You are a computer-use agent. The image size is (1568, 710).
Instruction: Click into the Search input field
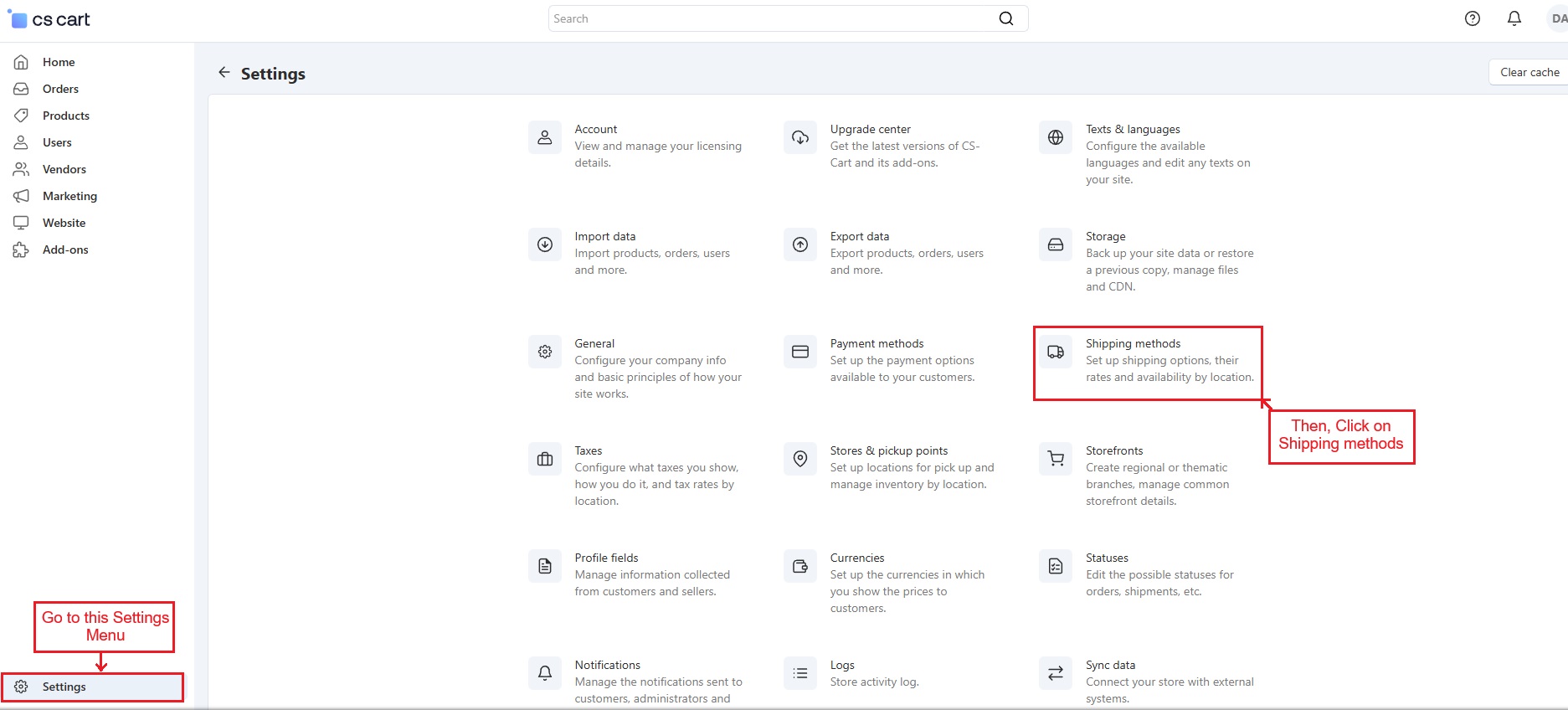tap(770, 18)
